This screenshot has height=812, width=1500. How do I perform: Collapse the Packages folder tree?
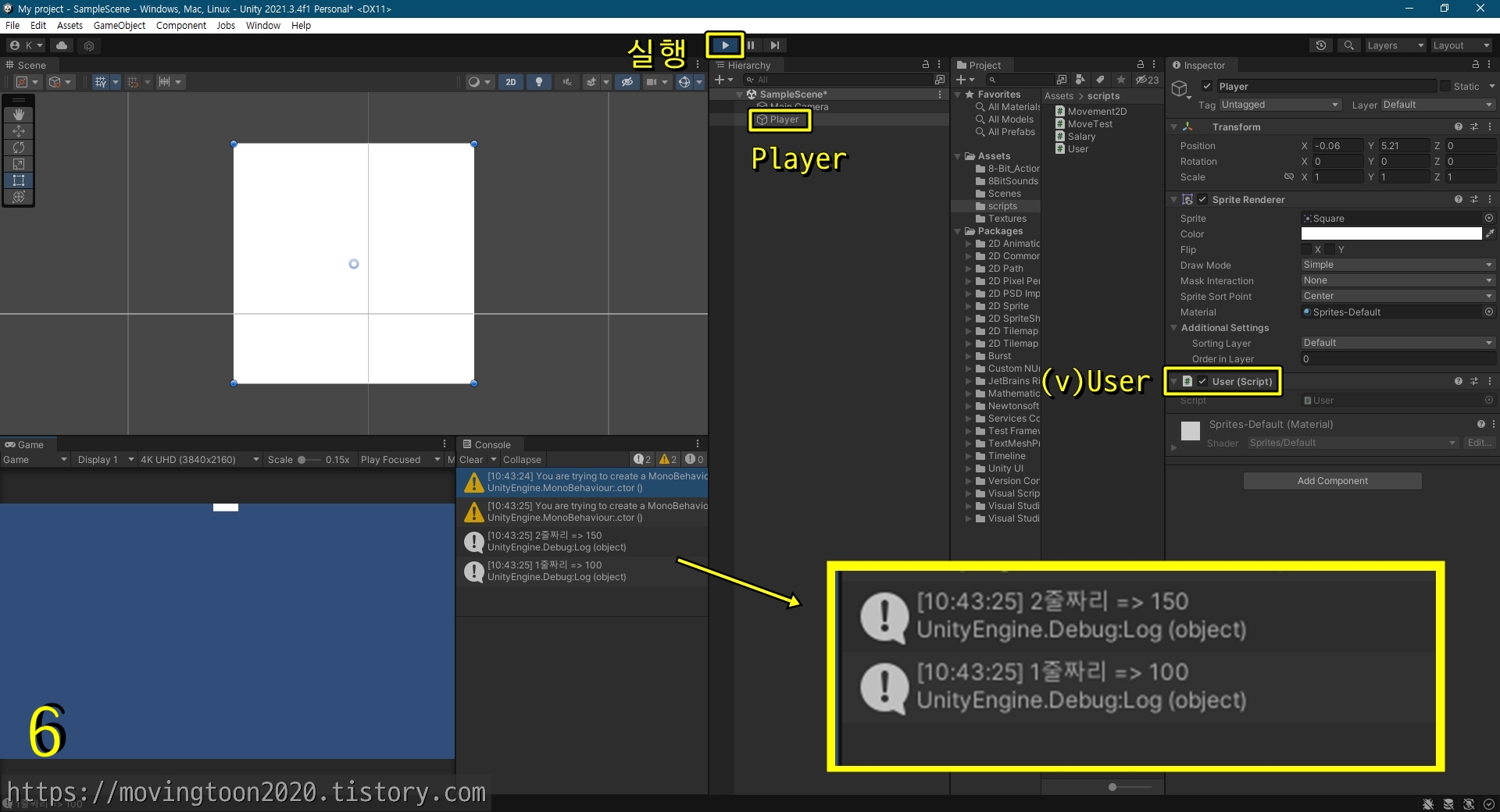[958, 231]
